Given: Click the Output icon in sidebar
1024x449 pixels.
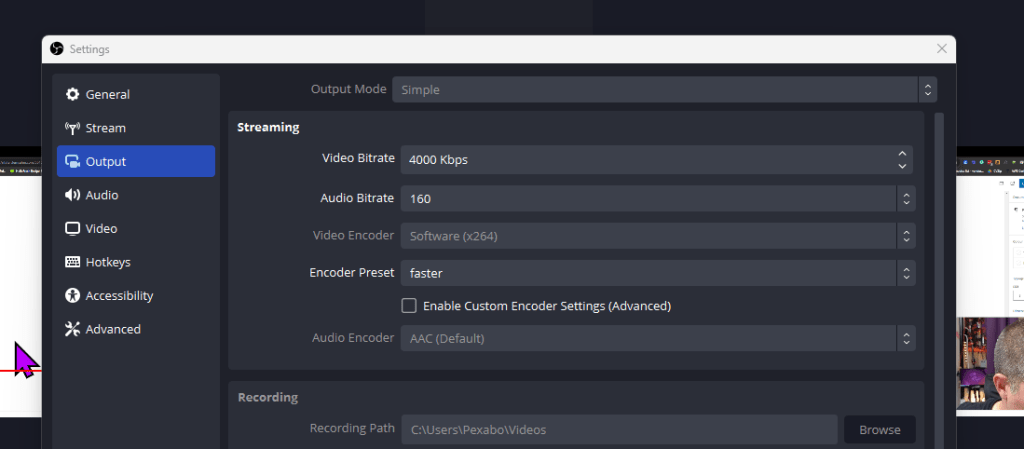Looking at the screenshot, I should click(x=72, y=161).
